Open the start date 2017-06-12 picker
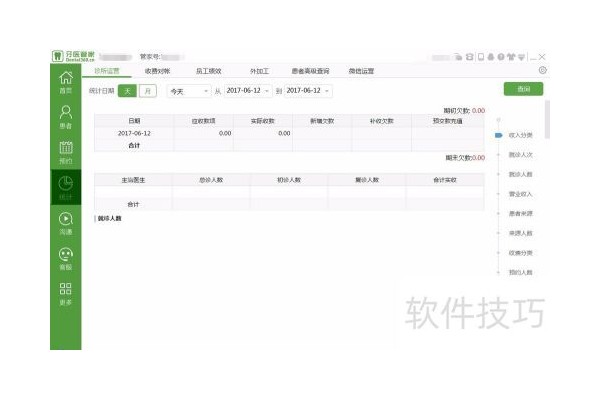 point(248,91)
